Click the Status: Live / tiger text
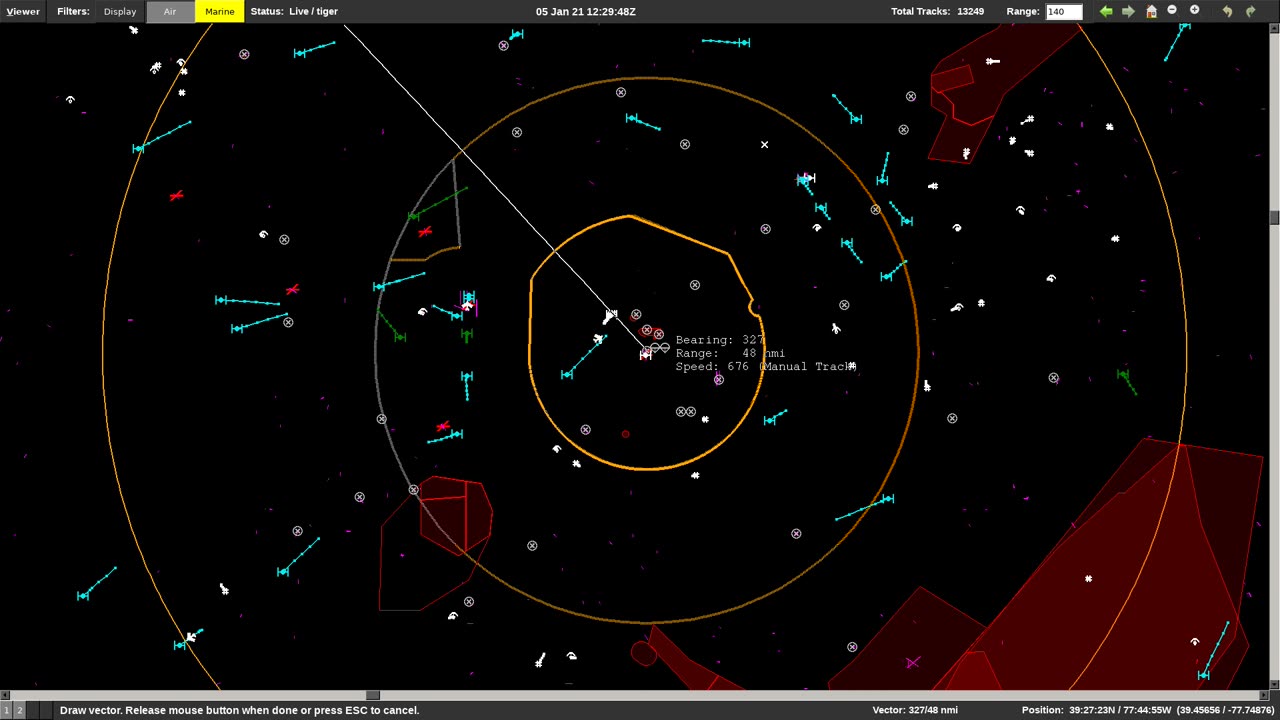Image resolution: width=1280 pixels, height=720 pixels. pos(294,11)
